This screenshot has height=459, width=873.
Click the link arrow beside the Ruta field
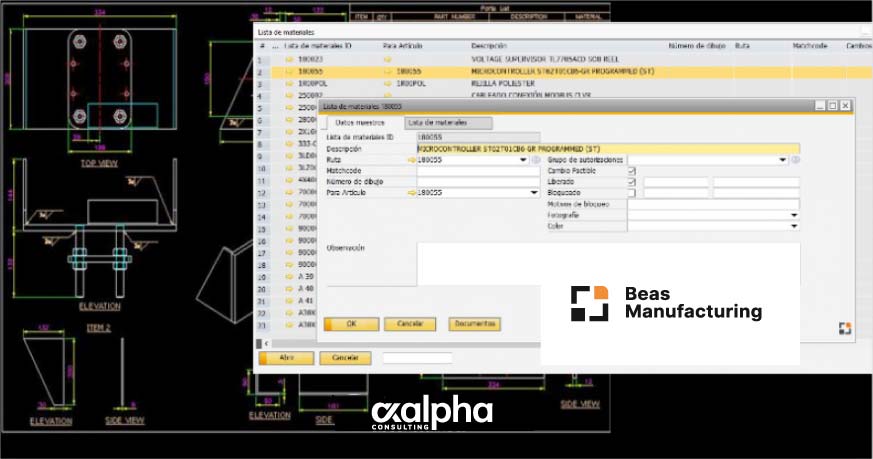[x=412, y=160]
